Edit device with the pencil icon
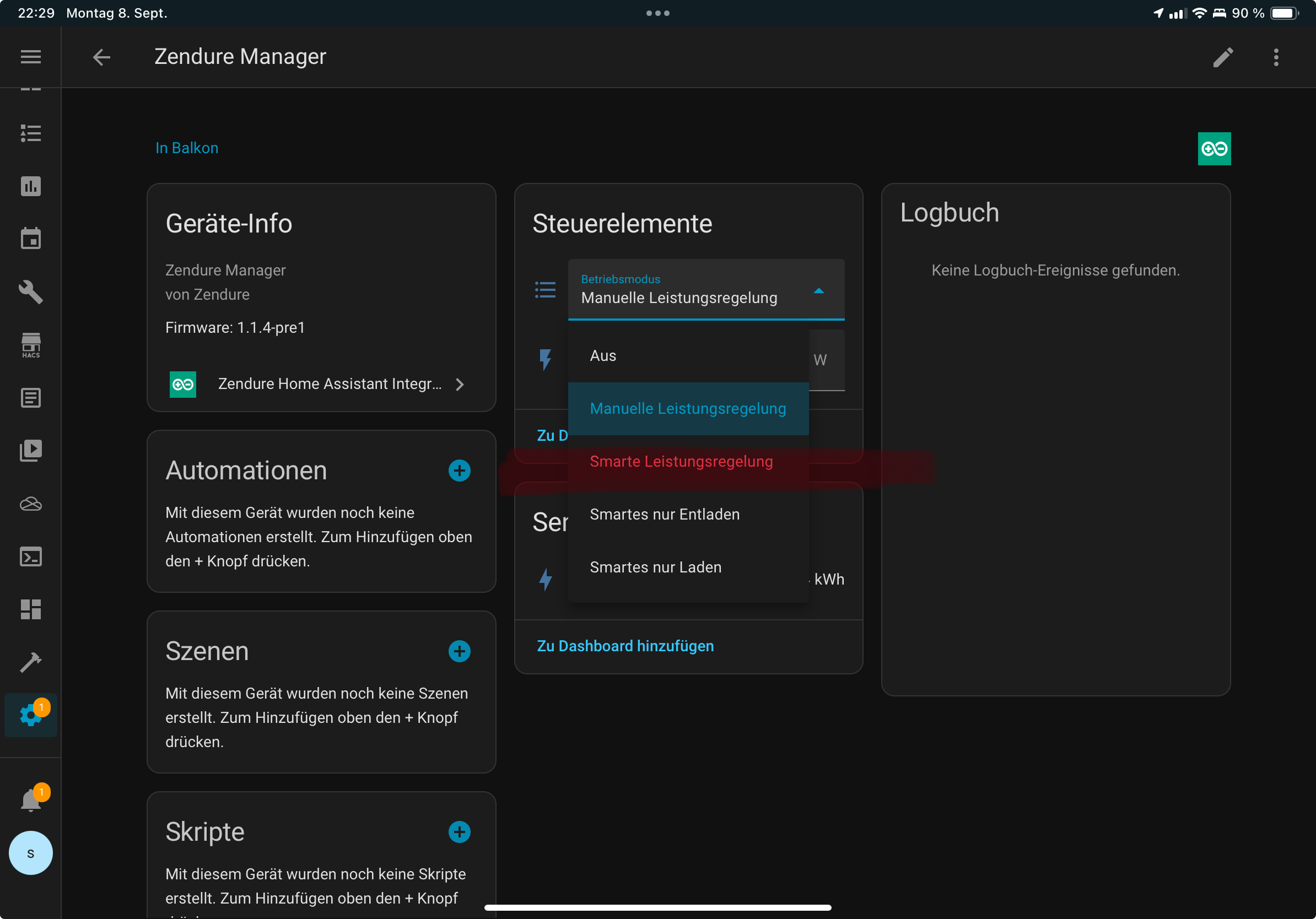Image resolution: width=1316 pixels, height=919 pixels. point(1222,57)
